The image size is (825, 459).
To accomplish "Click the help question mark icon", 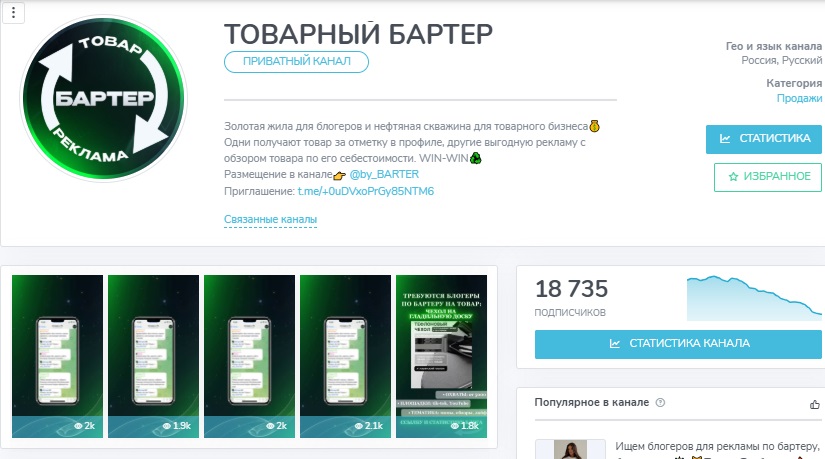I will tap(660, 403).
